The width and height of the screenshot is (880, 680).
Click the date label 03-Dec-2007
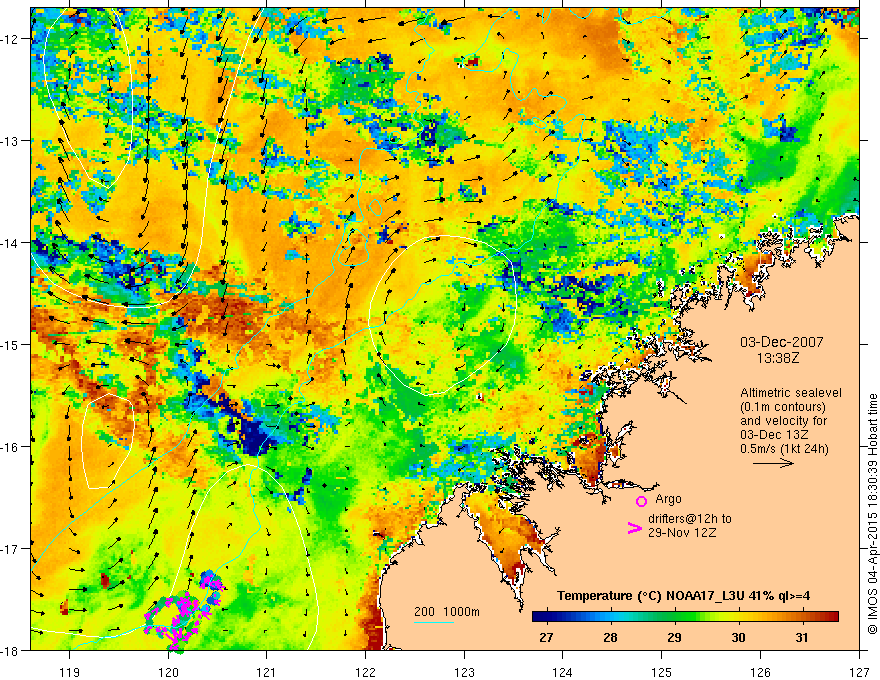coord(782,342)
